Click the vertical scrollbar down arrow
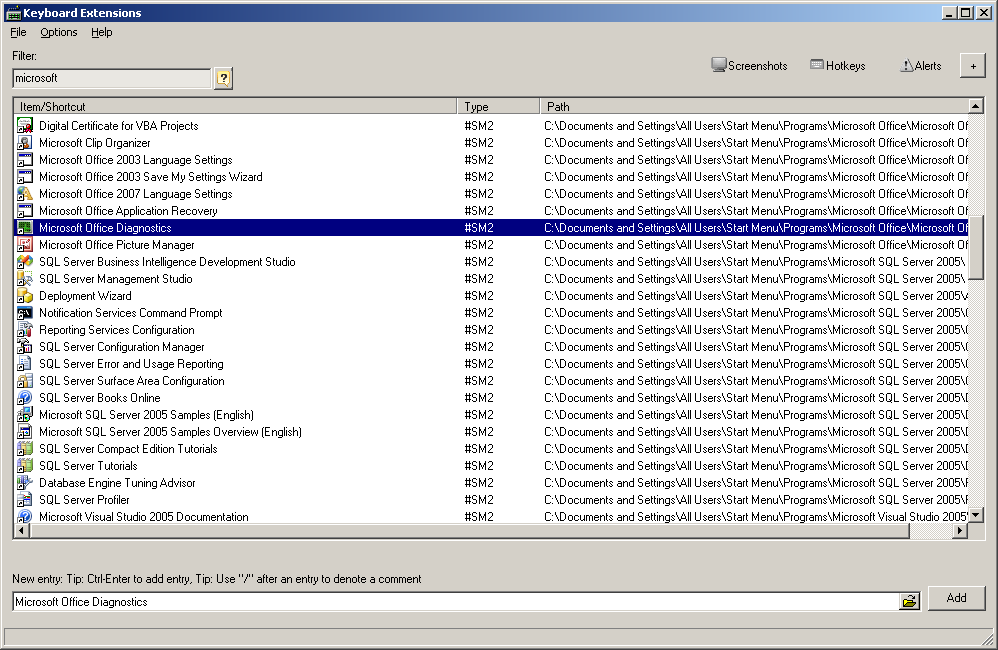Image resolution: width=998 pixels, height=650 pixels. pyautogui.click(x=976, y=515)
